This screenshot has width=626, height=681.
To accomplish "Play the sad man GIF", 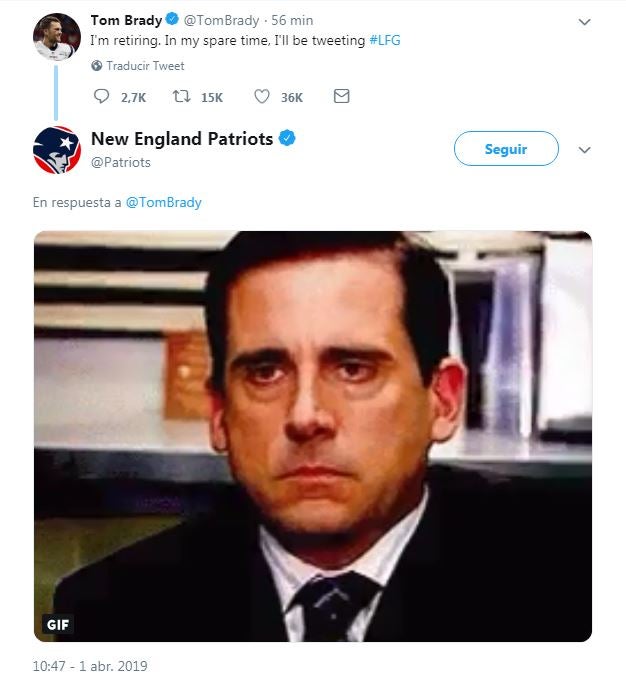I will tap(313, 436).
